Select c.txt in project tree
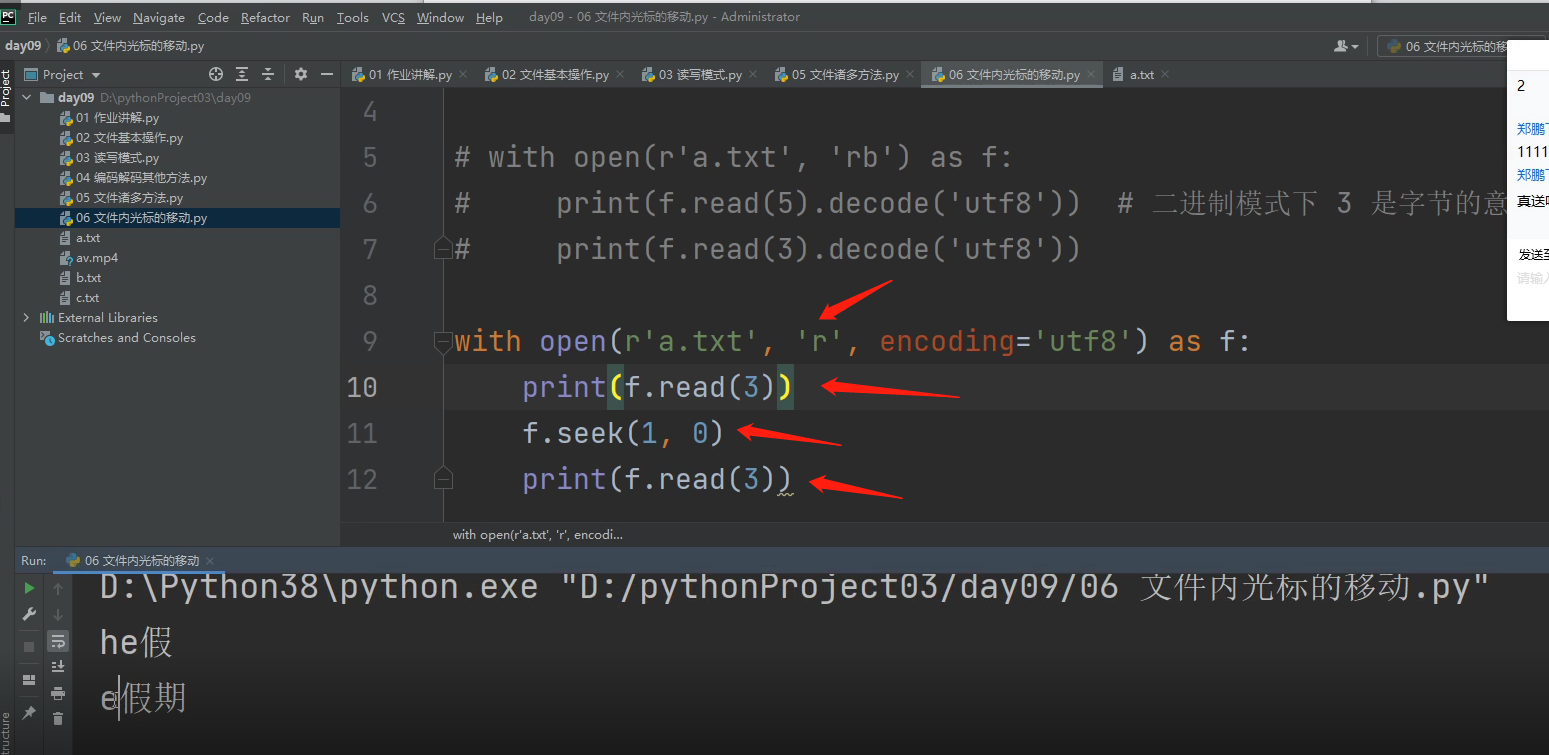 (177, 298)
